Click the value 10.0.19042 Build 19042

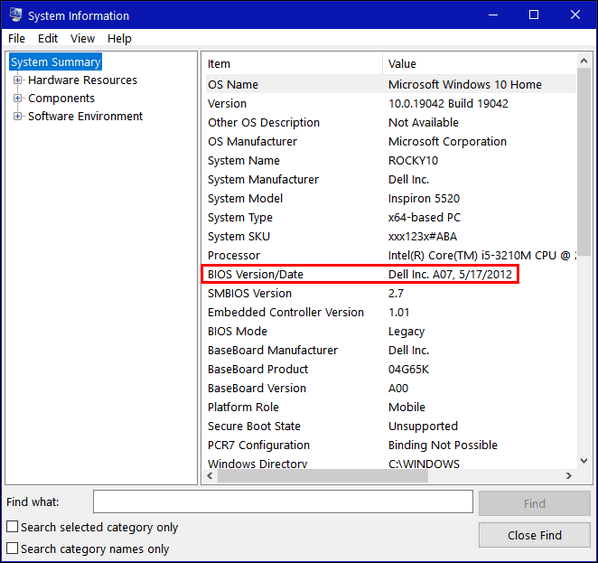tap(448, 103)
